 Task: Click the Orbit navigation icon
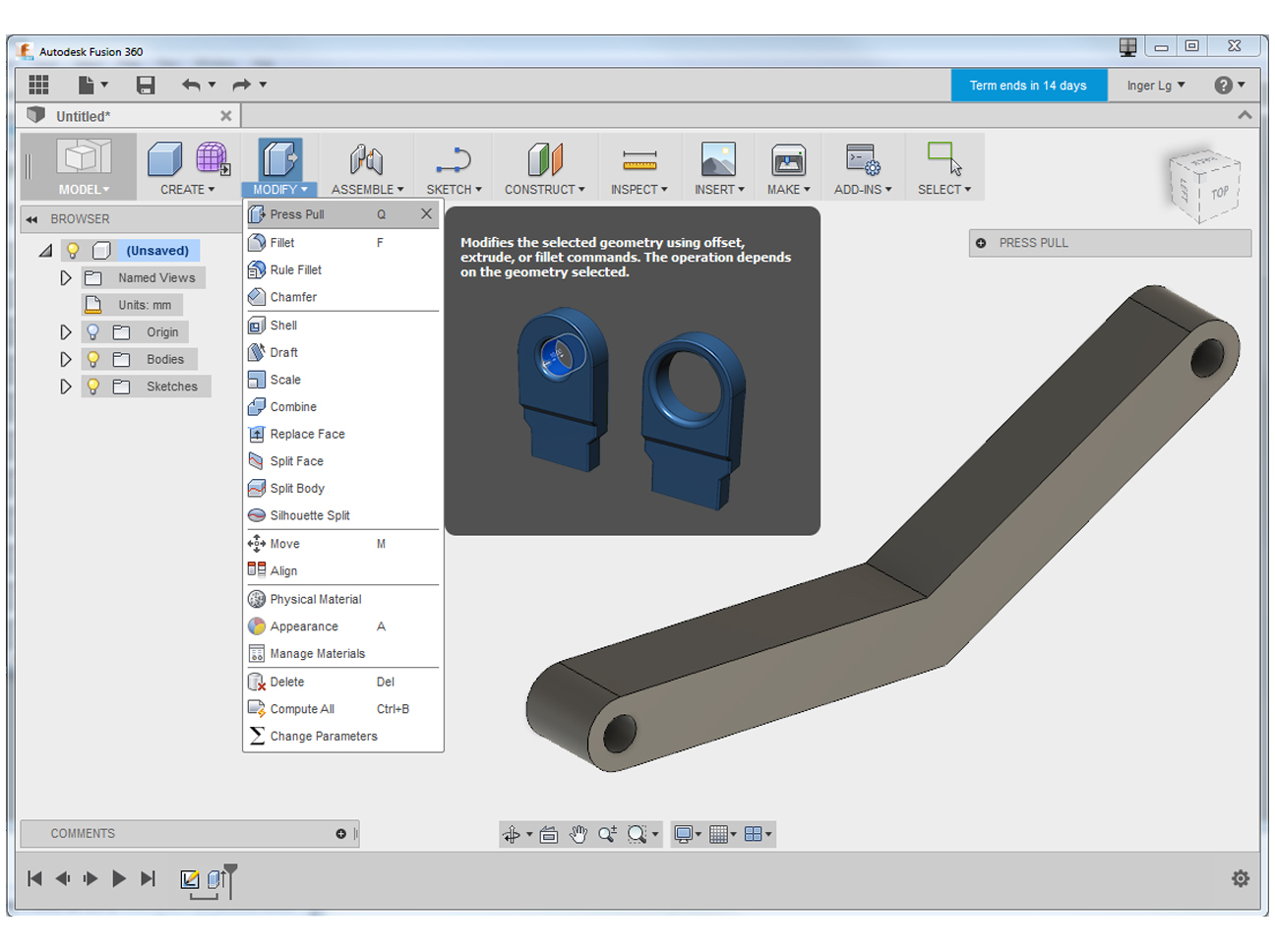pos(512,834)
